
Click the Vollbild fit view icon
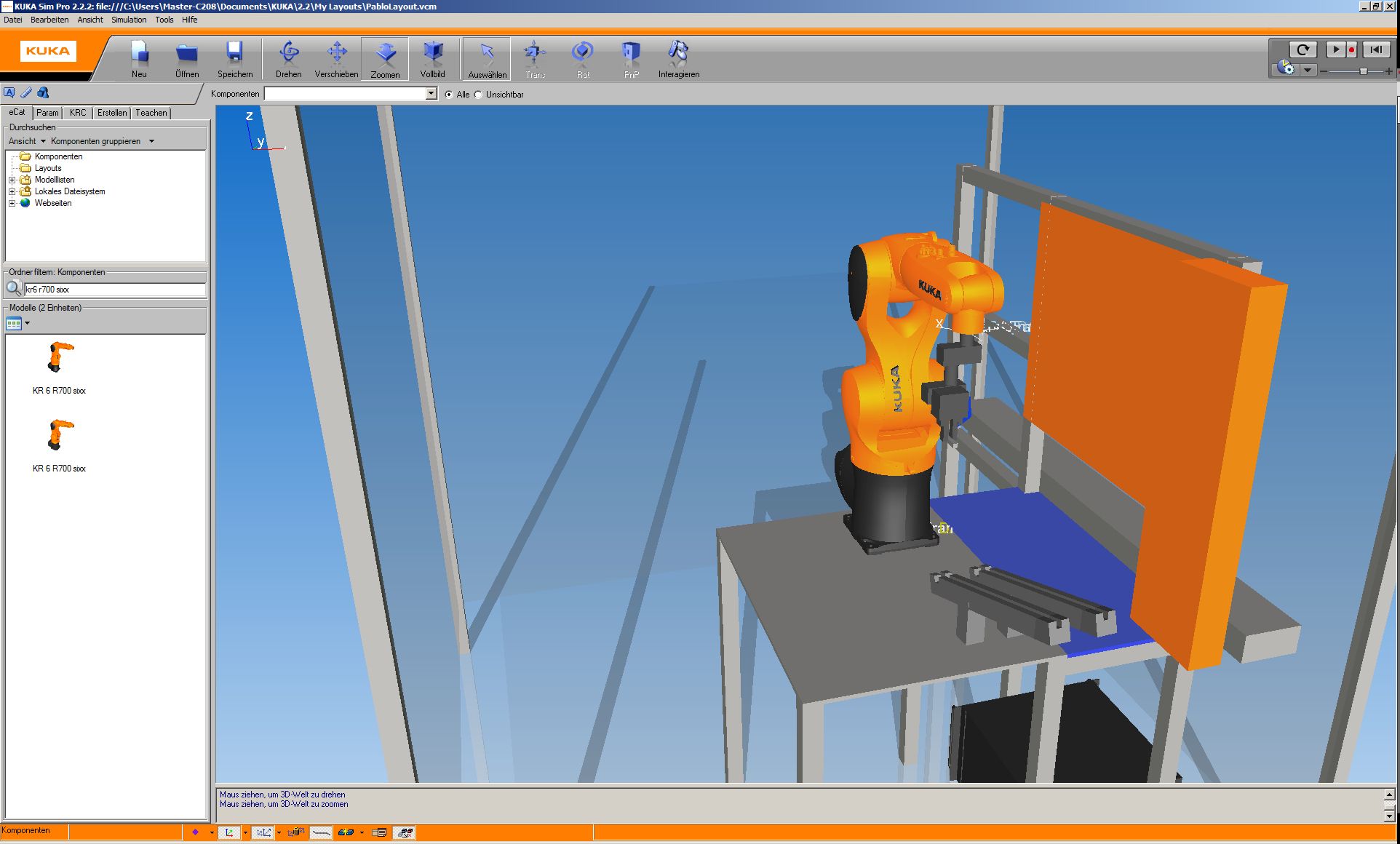click(x=432, y=58)
